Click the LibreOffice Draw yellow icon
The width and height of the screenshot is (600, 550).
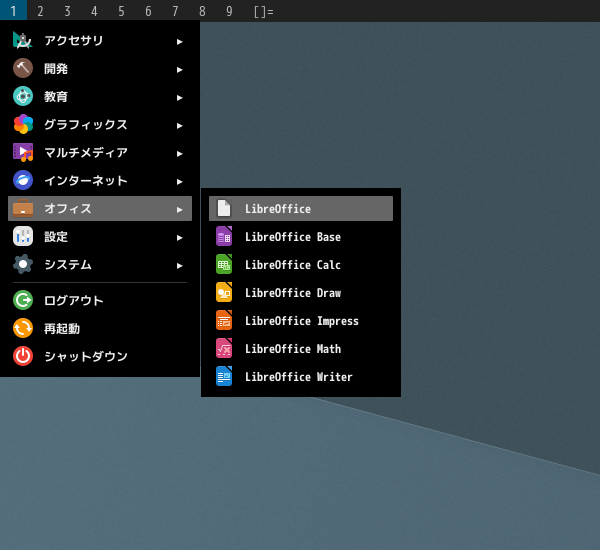[x=224, y=293]
